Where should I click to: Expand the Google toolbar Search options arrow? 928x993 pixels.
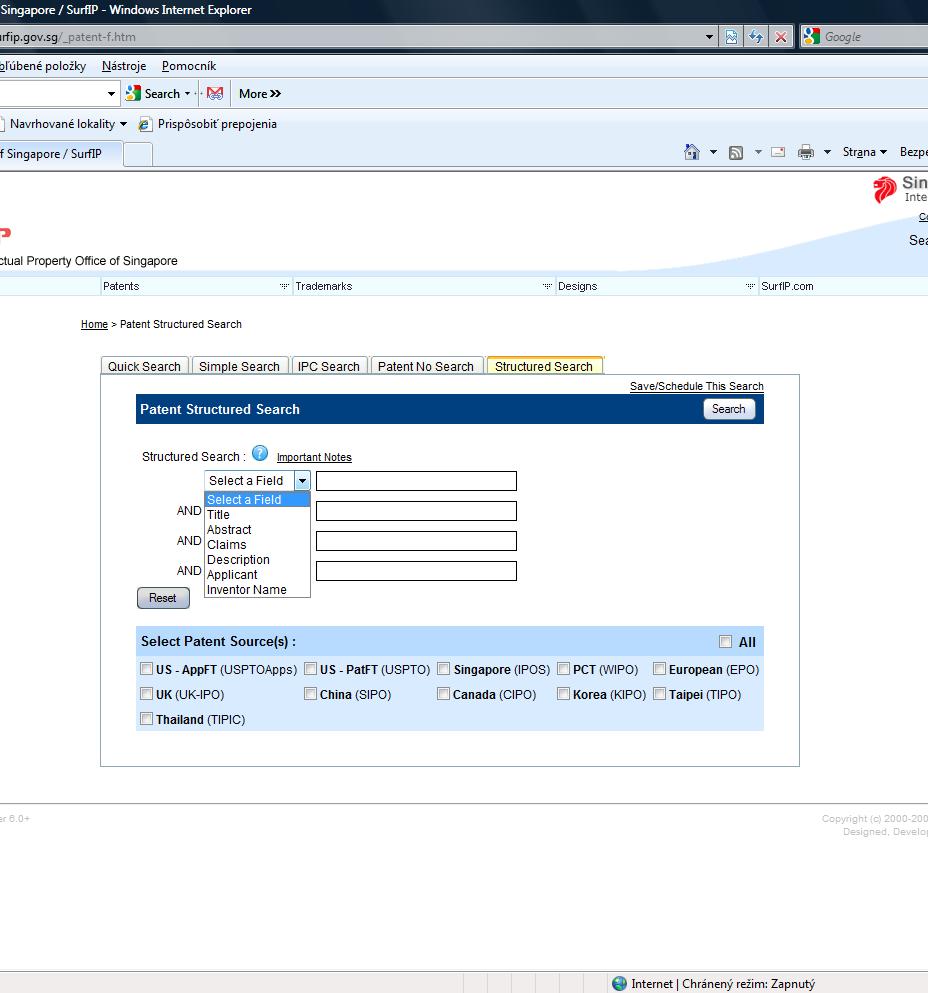(x=188, y=94)
